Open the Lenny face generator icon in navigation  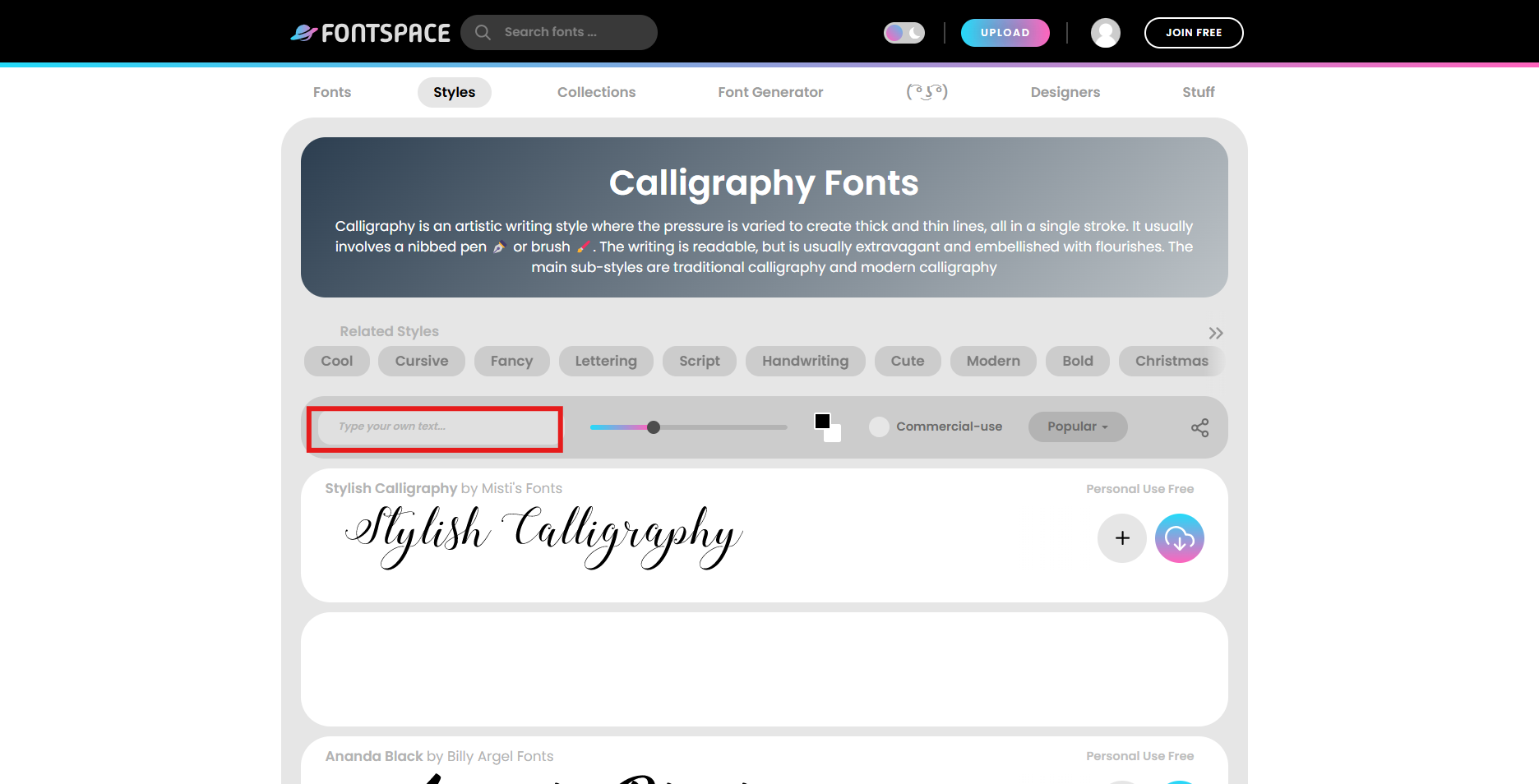point(927,92)
